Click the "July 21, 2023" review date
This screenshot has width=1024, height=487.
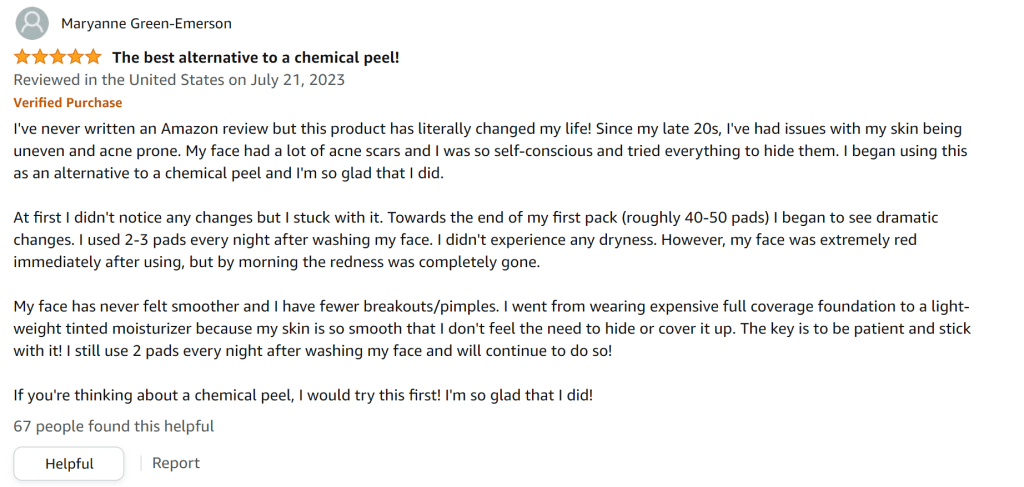tap(297, 80)
